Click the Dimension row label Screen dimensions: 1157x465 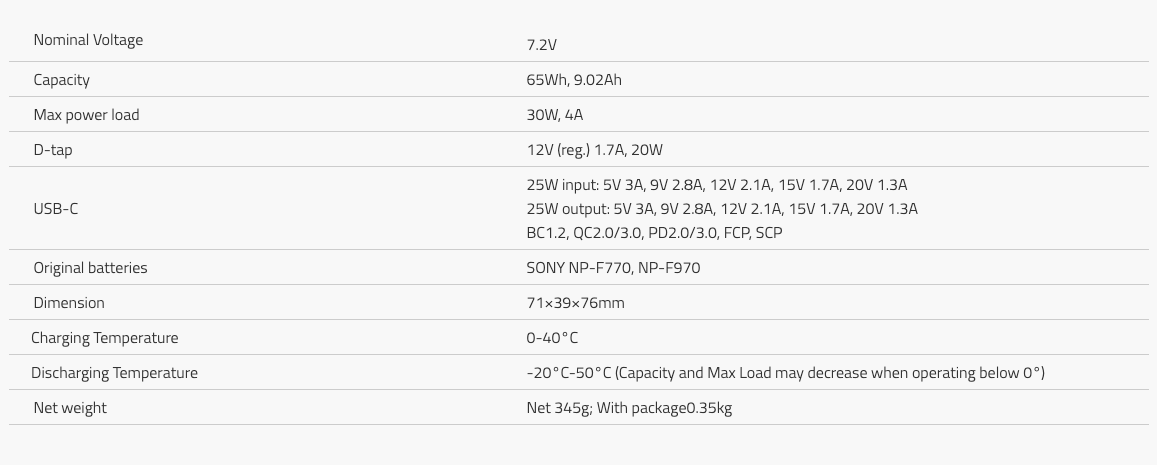click(x=69, y=303)
